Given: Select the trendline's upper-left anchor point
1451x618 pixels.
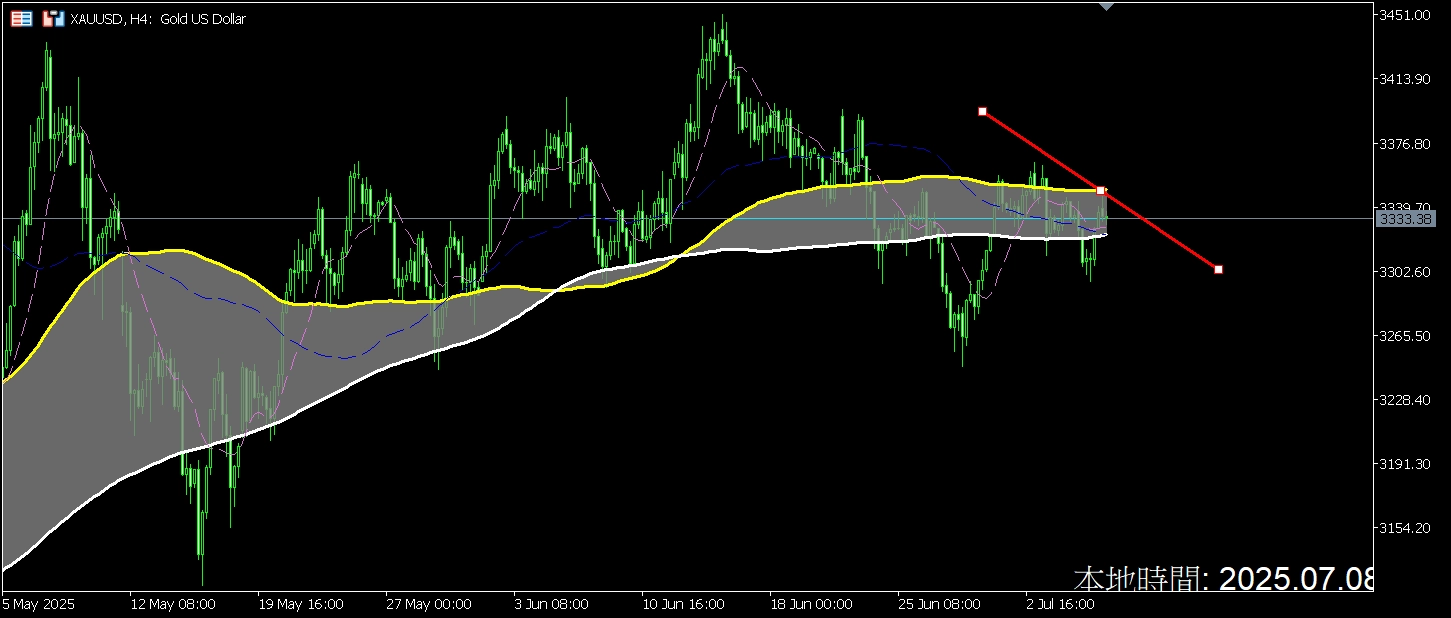Looking at the screenshot, I should pyautogui.click(x=982, y=111).
